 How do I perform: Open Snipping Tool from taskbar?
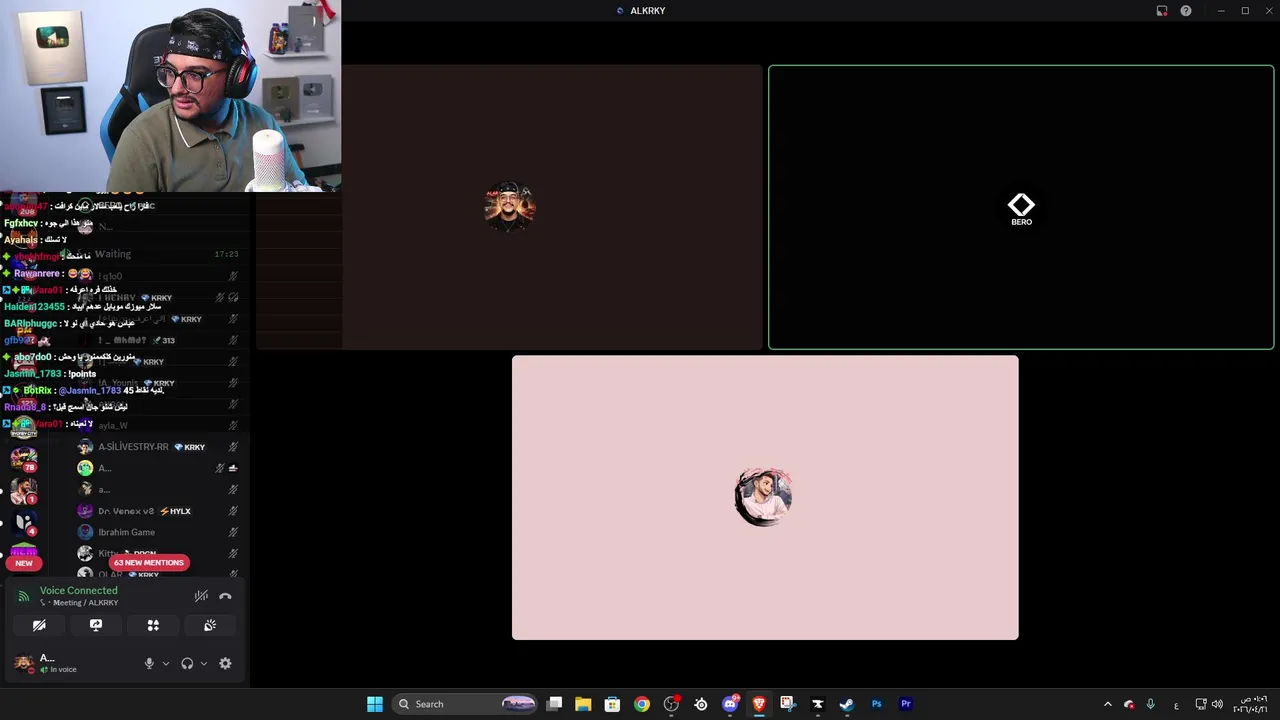click(788, 704)
